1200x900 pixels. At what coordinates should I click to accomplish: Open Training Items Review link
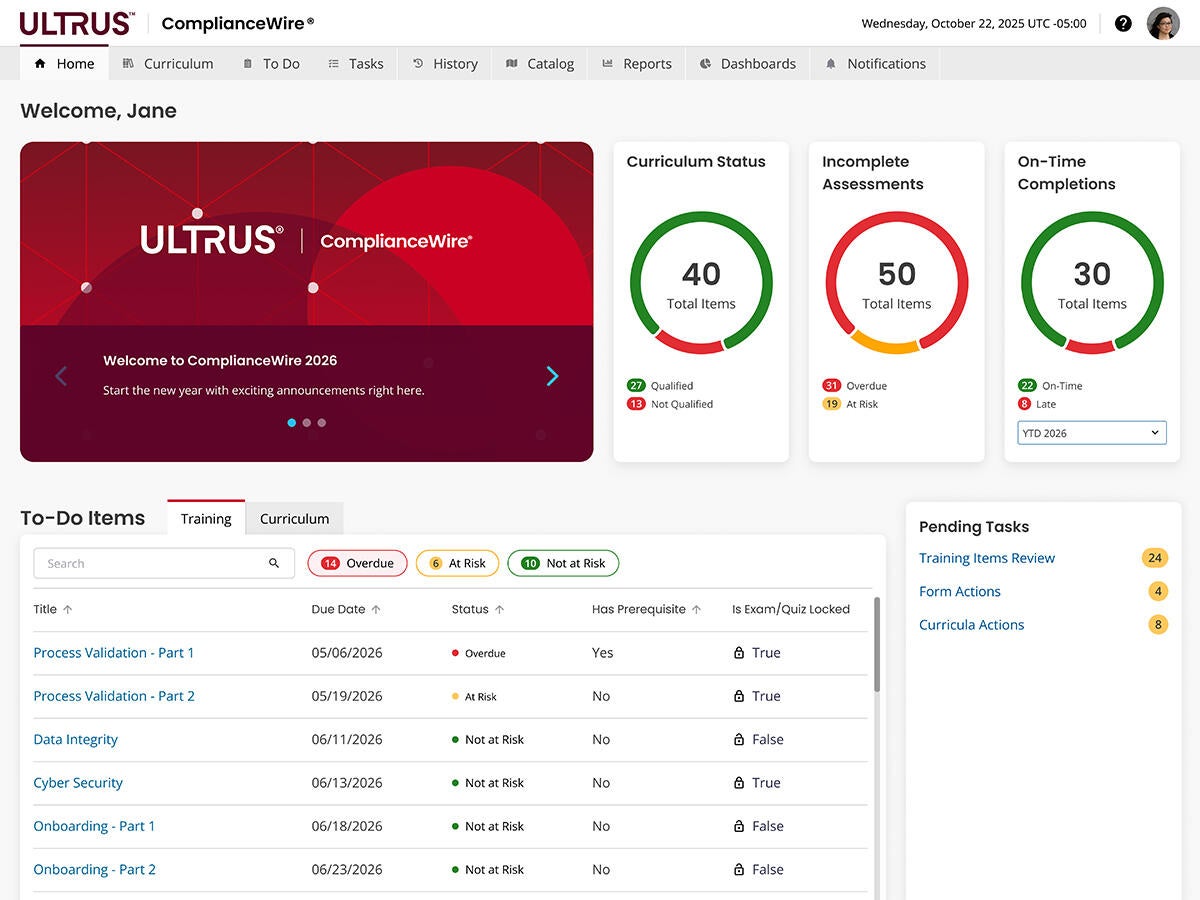click(987, 558)
